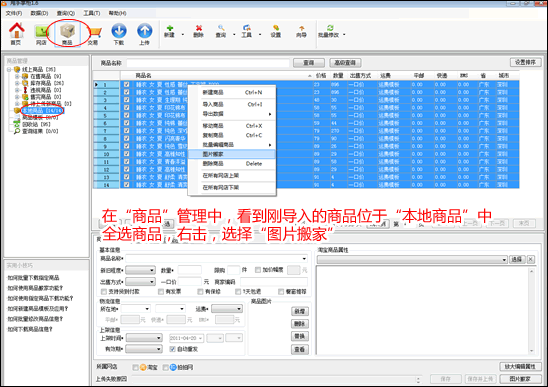Open the 新旧程度 dropdown
This screenshot has width=548, height=387.
click(140, 270)
